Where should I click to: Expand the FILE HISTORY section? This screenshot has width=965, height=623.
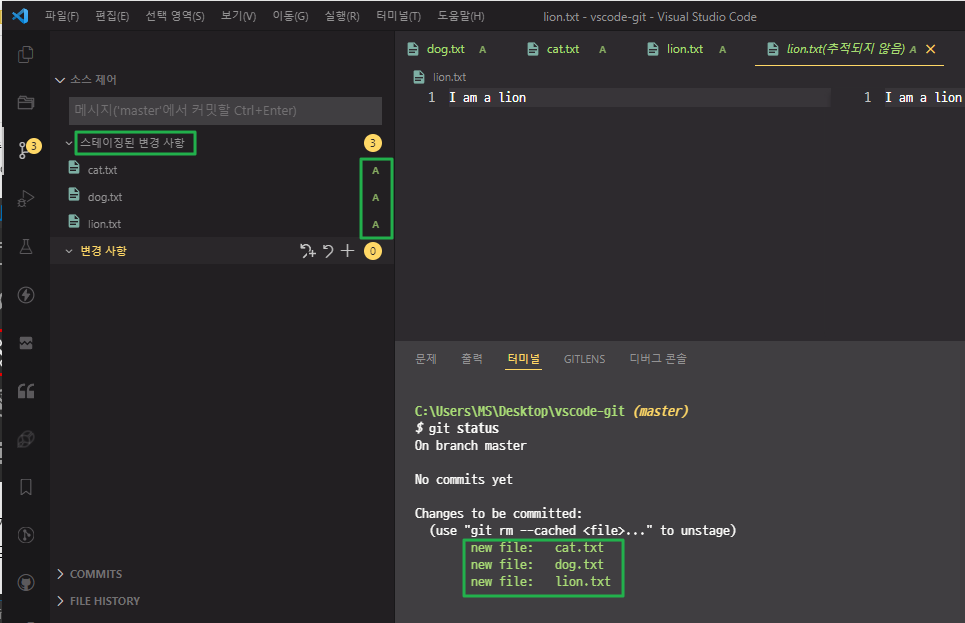(60, 601)
